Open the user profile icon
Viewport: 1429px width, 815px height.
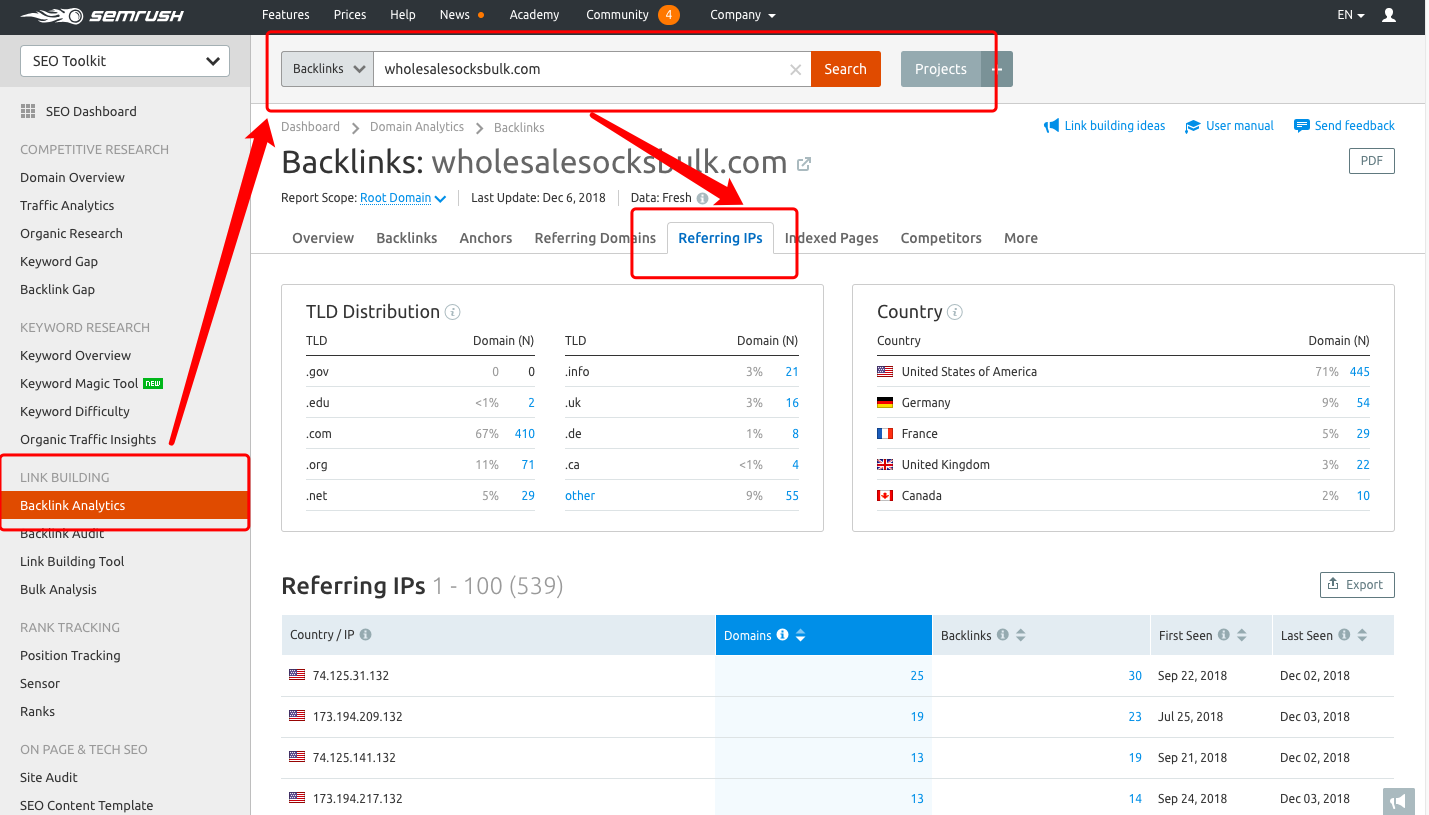tap(1390, 15)
